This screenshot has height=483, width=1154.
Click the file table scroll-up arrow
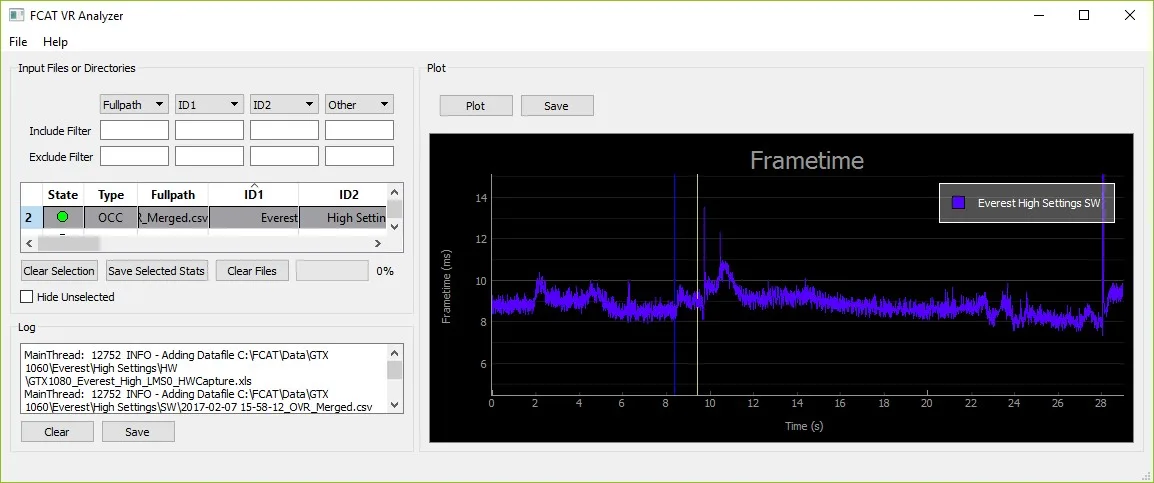pyautogui.click(x=394, y=191)
